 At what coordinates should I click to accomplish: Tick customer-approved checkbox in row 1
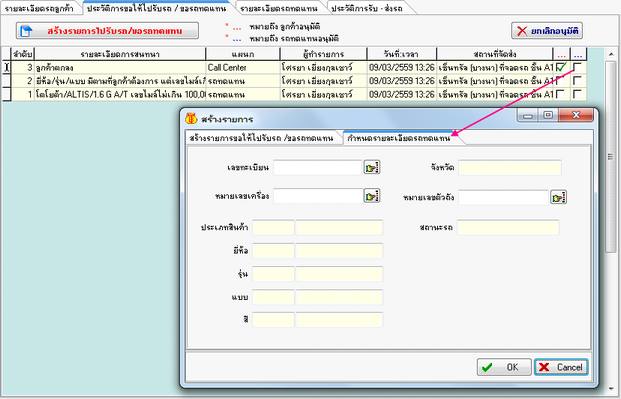(560, 94)
